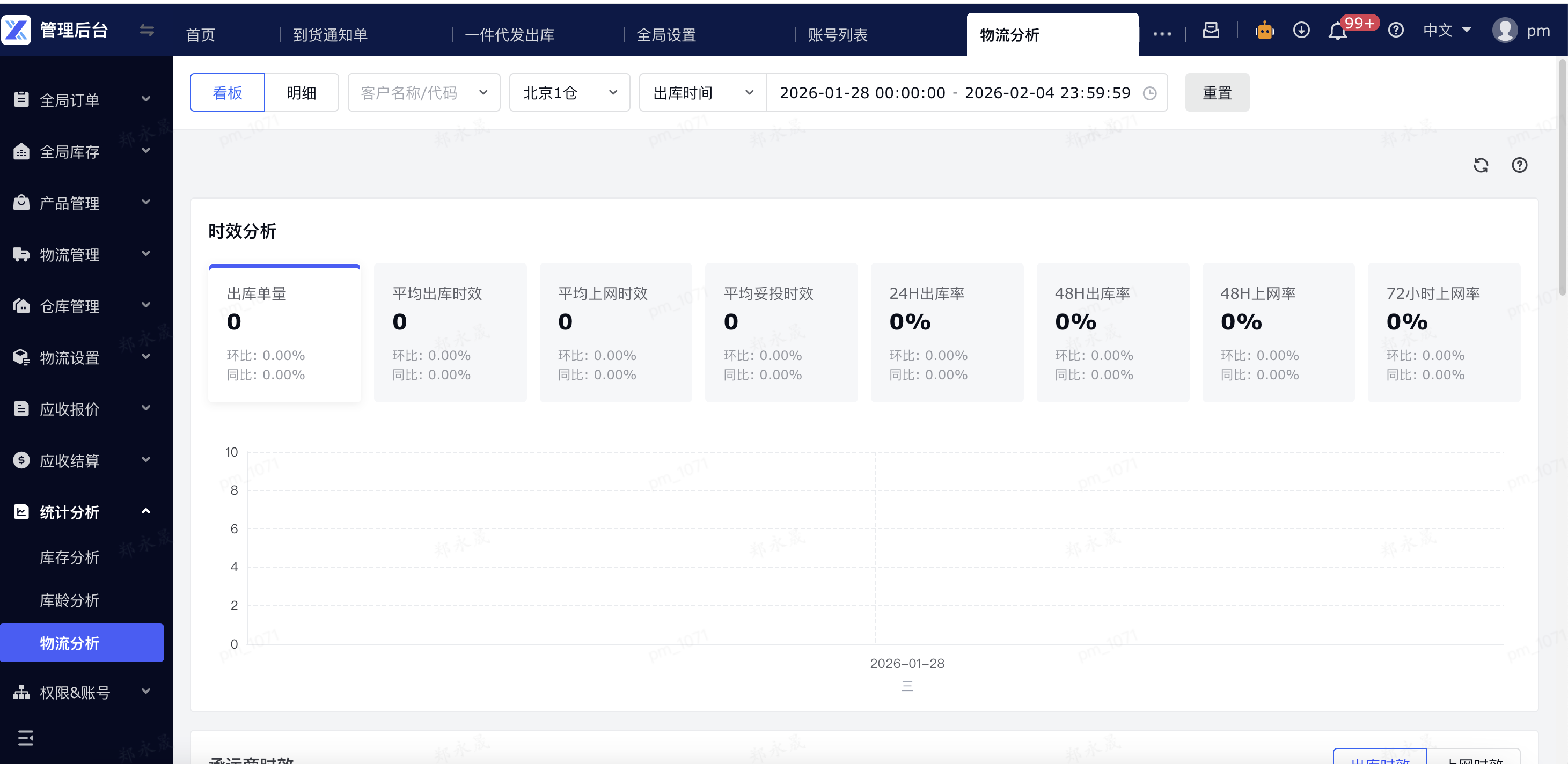Viewport: 1568px width, 764px height.
Task: Open the notification bell with 99+ badge
Action: click(1337, 31)
